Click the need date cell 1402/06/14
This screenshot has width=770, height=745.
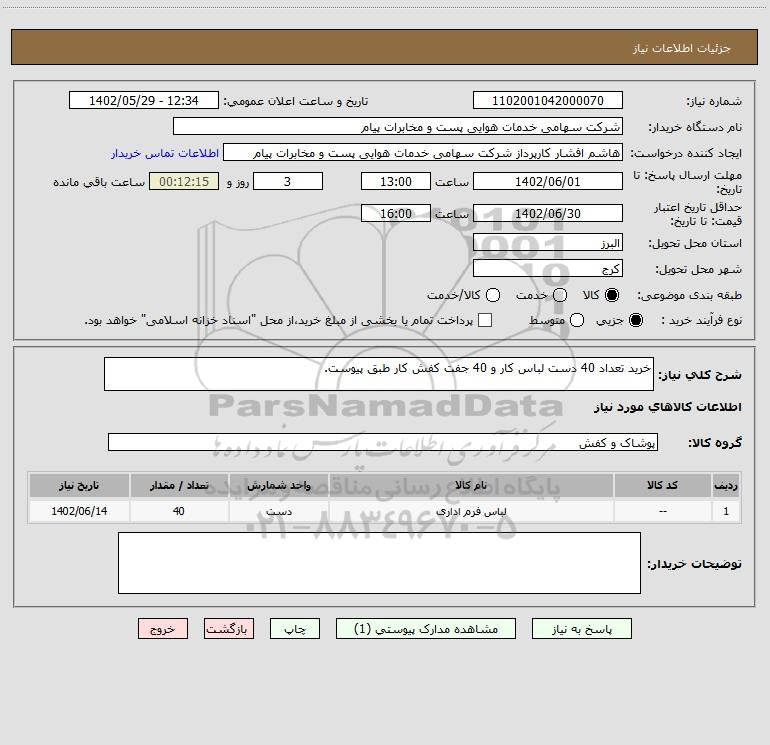coord(79,511)
